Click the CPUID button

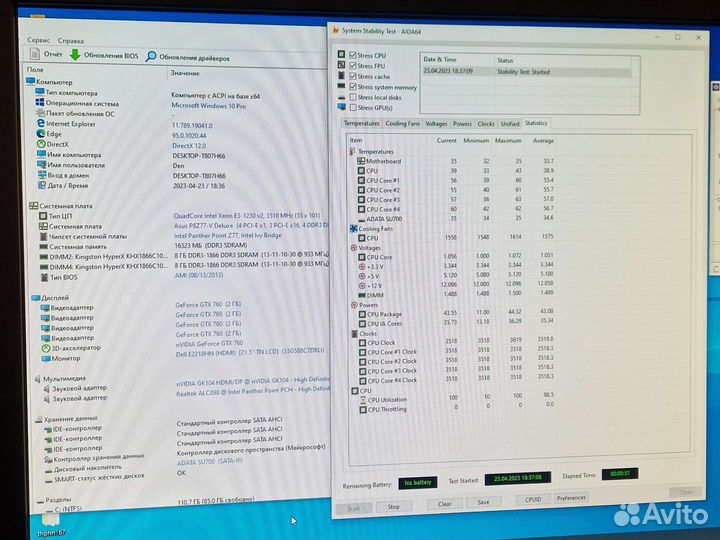coord(533,499)
